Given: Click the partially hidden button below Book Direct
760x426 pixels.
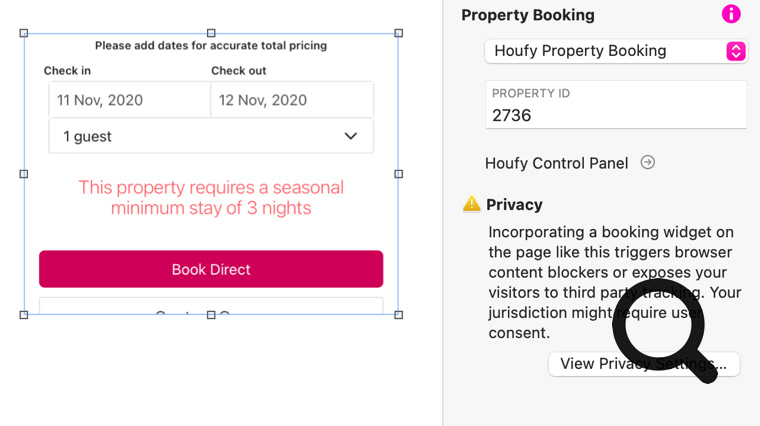Looking at the screenshot, I should [211, 306].
